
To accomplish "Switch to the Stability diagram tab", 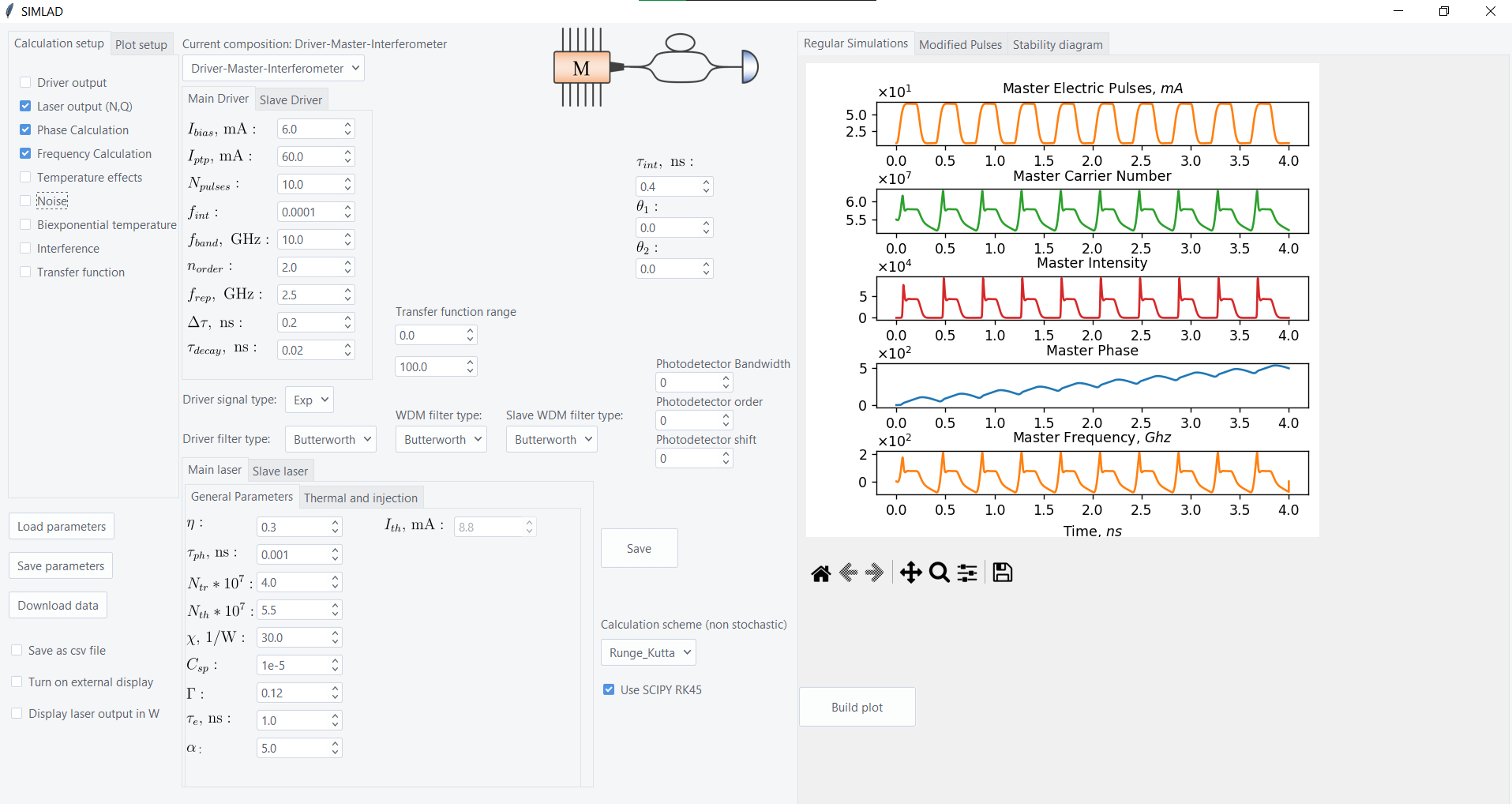I will tap(1057, 45).
